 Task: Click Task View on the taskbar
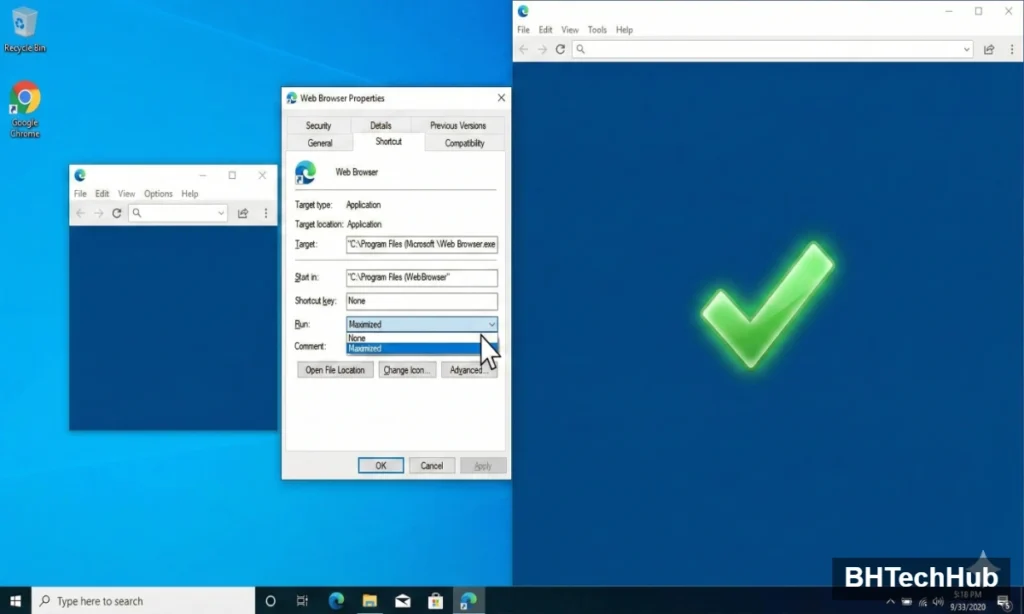pos(302,600)
